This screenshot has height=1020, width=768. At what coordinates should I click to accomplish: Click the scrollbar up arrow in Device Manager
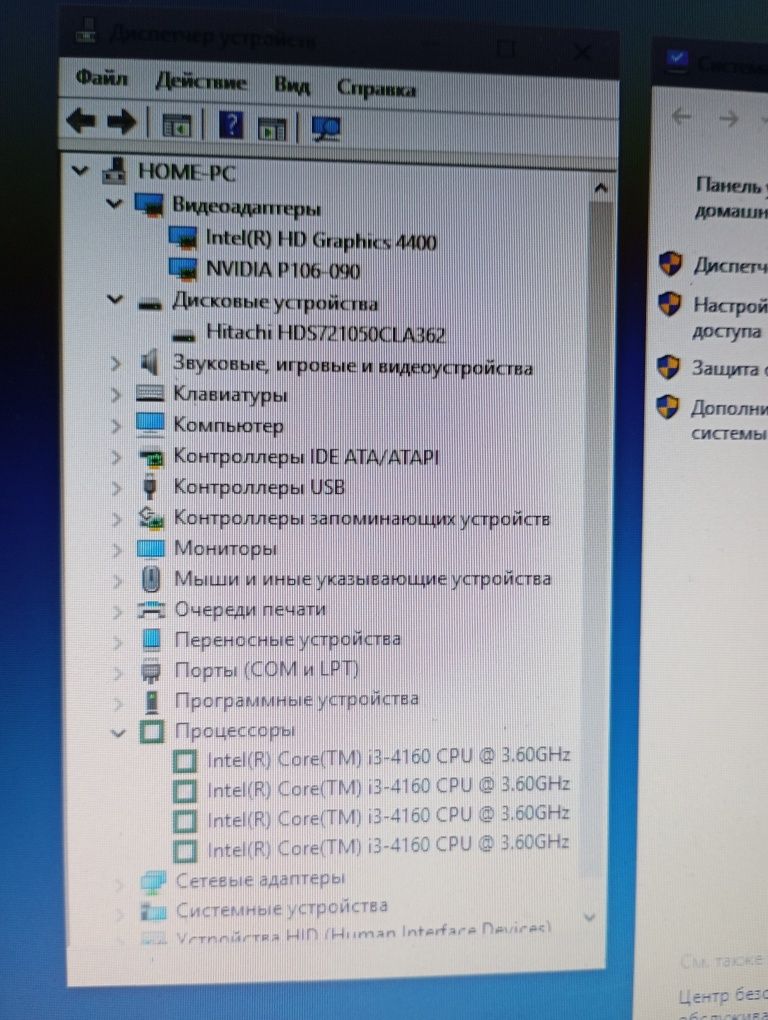tap(600, 188)
